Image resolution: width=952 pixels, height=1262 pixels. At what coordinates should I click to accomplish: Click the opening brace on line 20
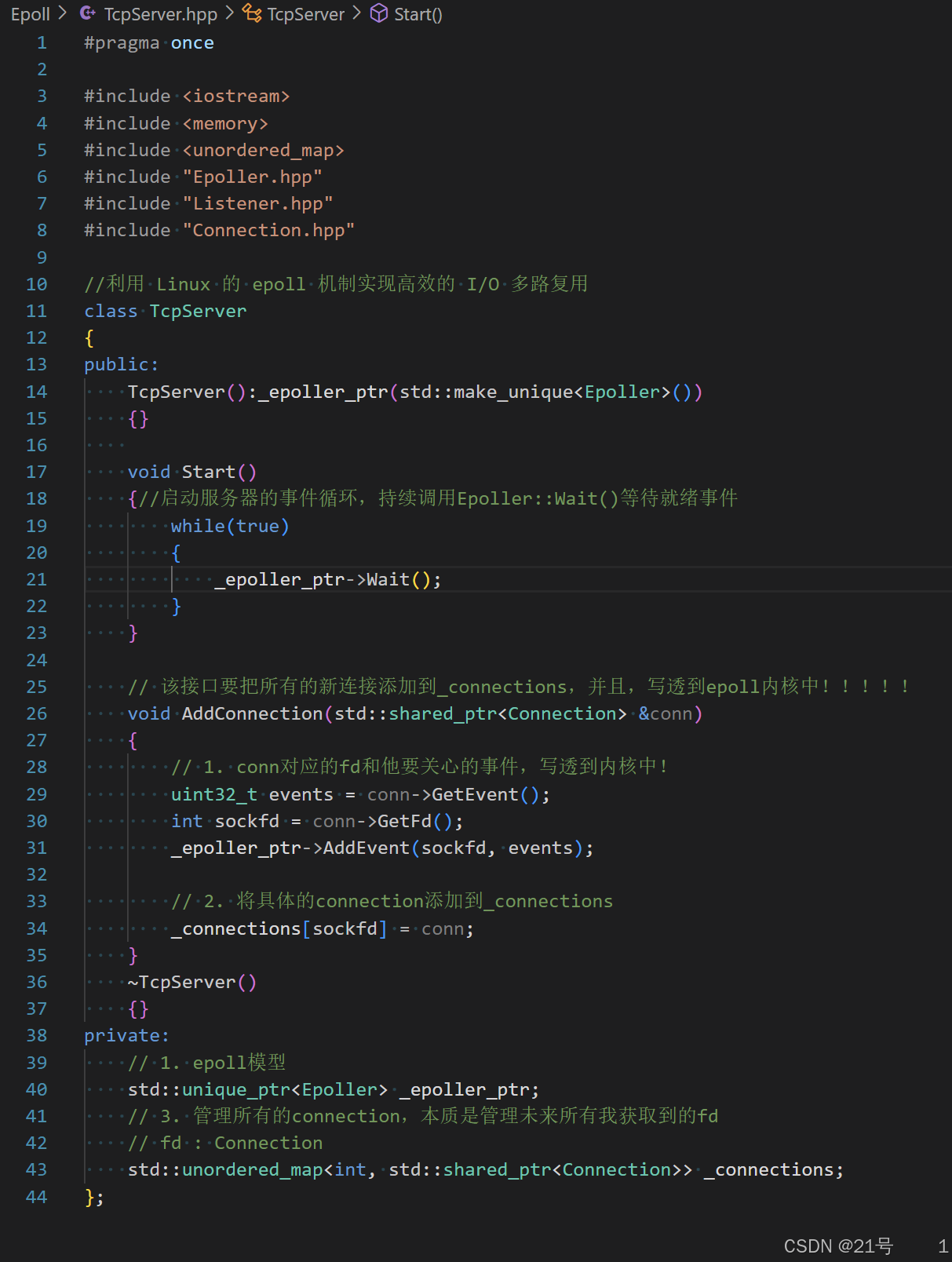tap(177, 553)
